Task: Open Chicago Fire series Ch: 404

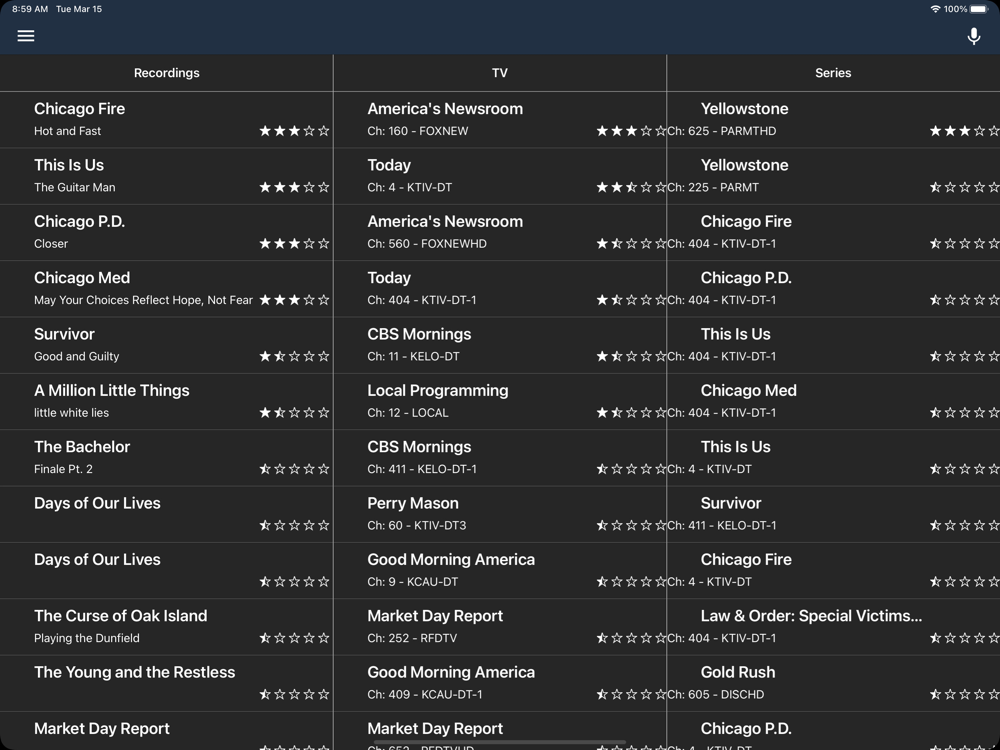Action: [x=834, y=232]
